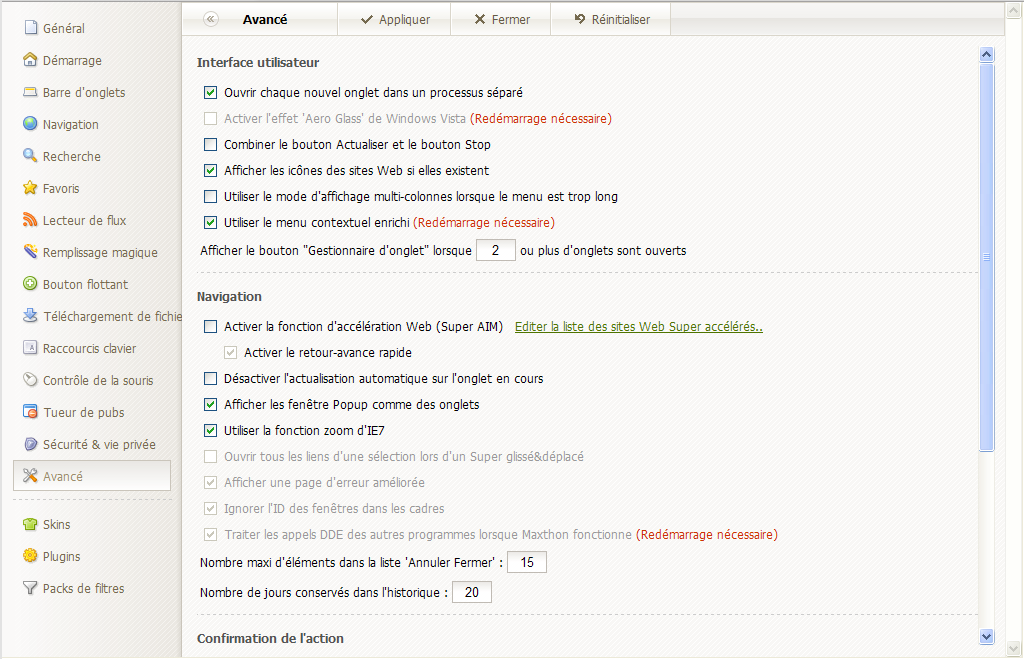Click the outer window scrollbar down arrow

1014,648
